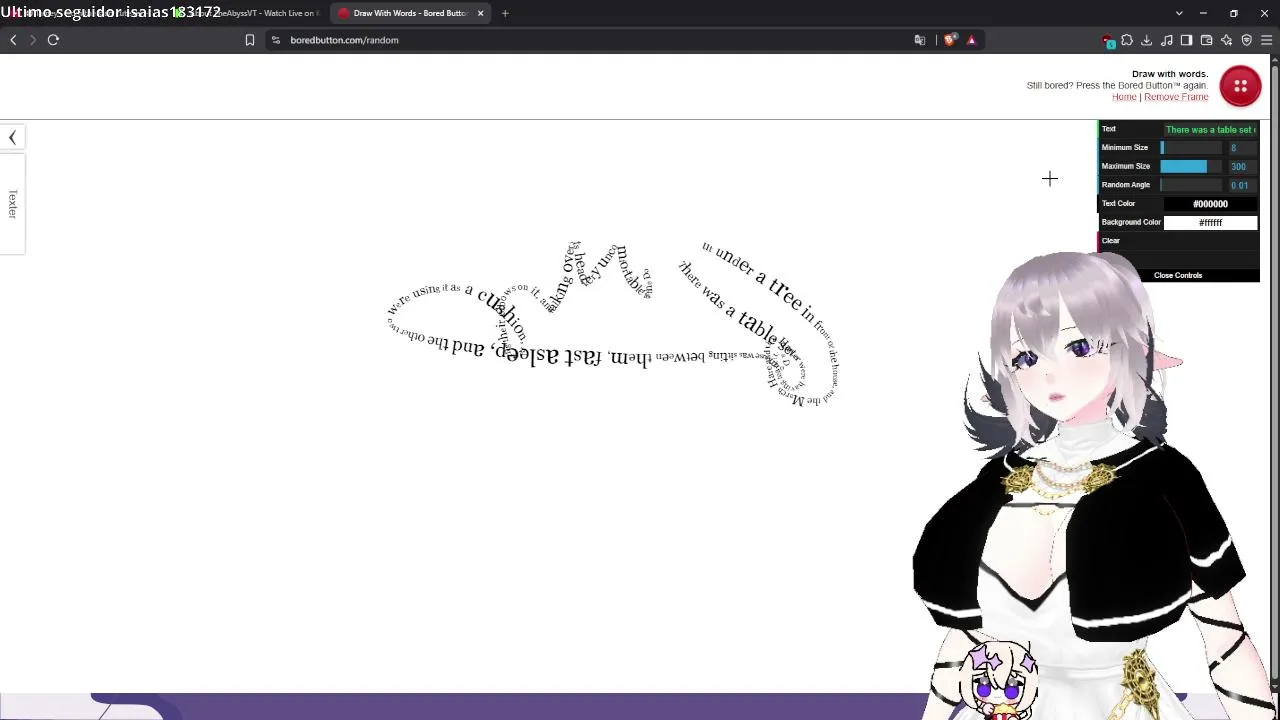Adjust the Minimum Size slider

[x=1190, y=148]
